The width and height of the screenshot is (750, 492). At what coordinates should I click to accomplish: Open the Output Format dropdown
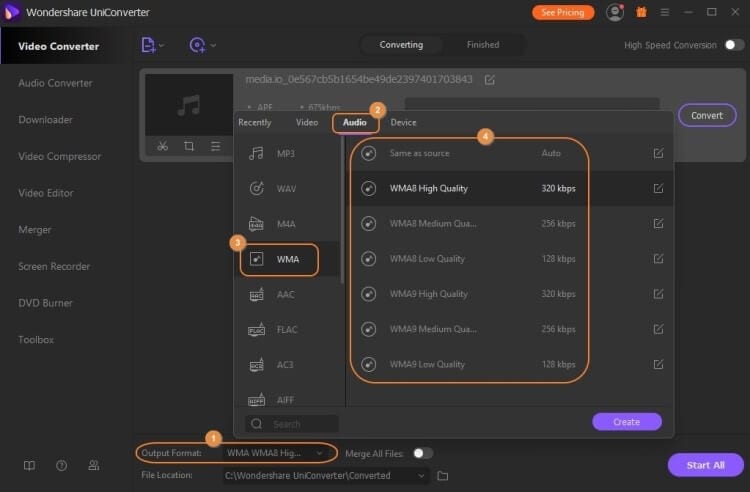click(x=276, y=453)
